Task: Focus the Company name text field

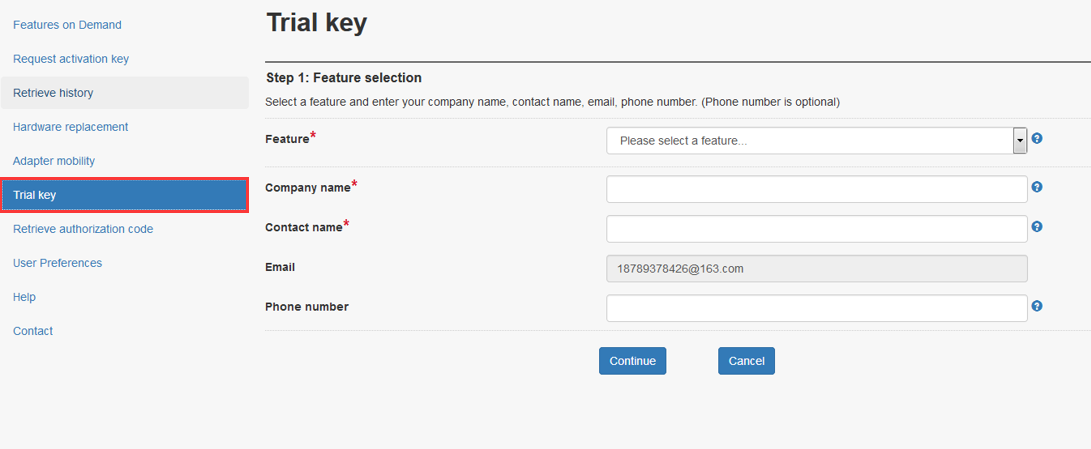Action: [816, 189]
